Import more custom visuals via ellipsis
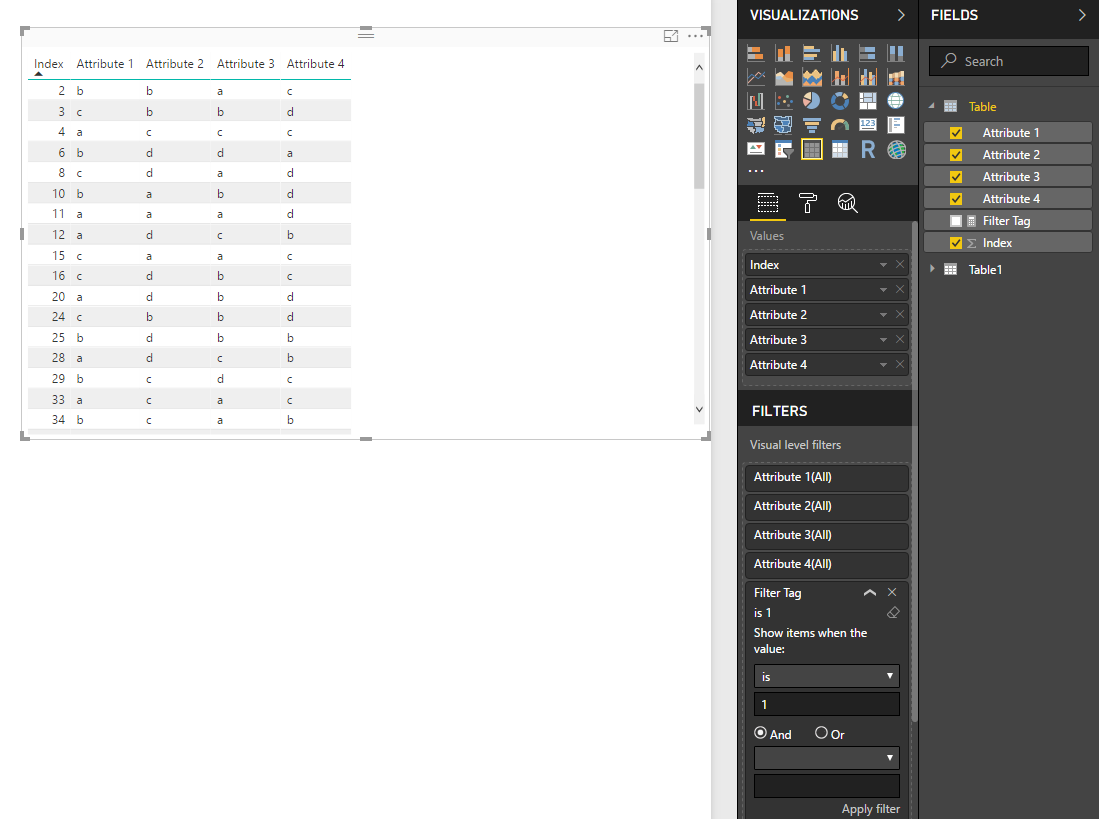Viewport: 1099px width, 819px height. [x=756, y=170]
